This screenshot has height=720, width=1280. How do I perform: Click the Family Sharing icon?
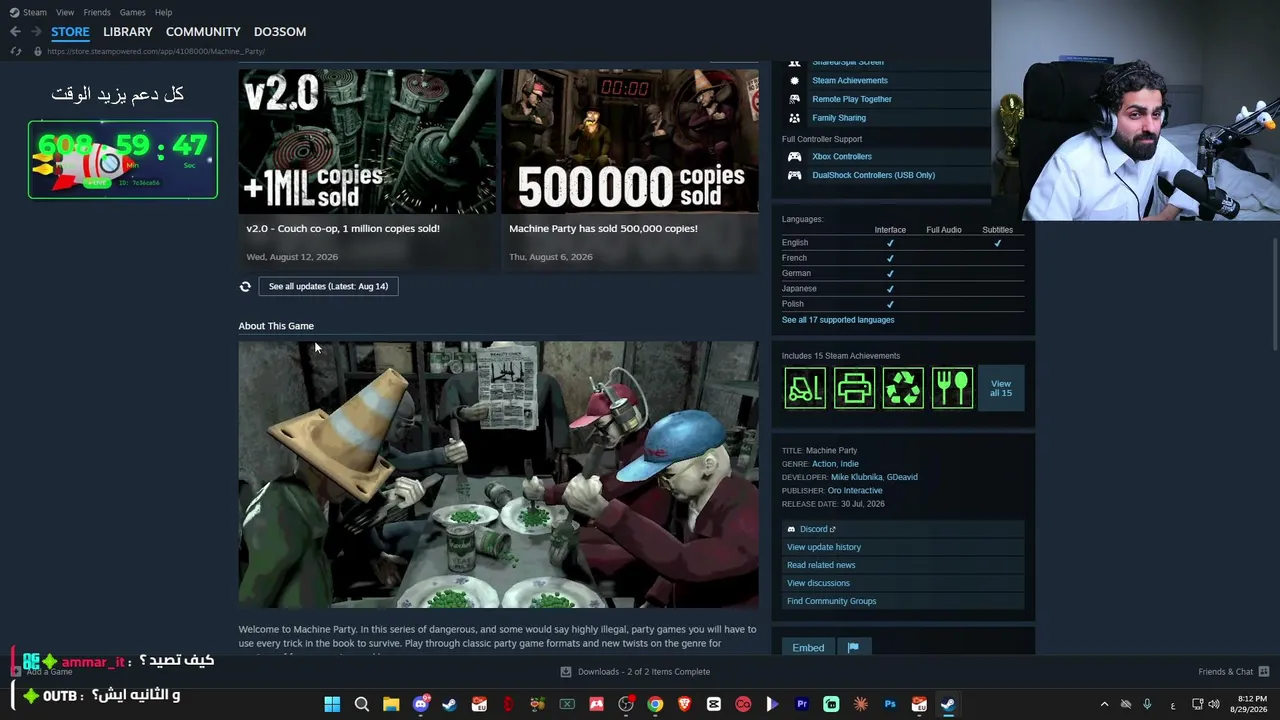pyautogui.click(x=794, y=118)
